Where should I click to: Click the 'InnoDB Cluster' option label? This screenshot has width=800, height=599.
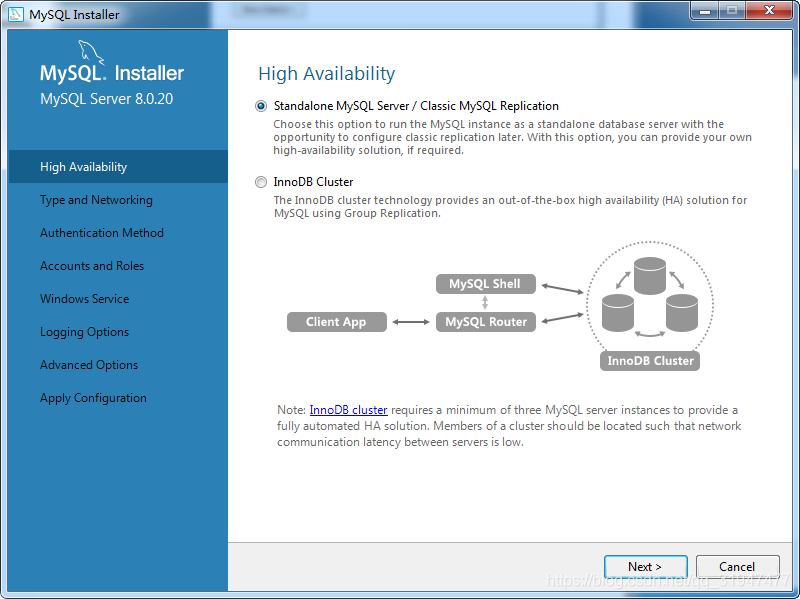pyautogui.click(x=313, y=182)
